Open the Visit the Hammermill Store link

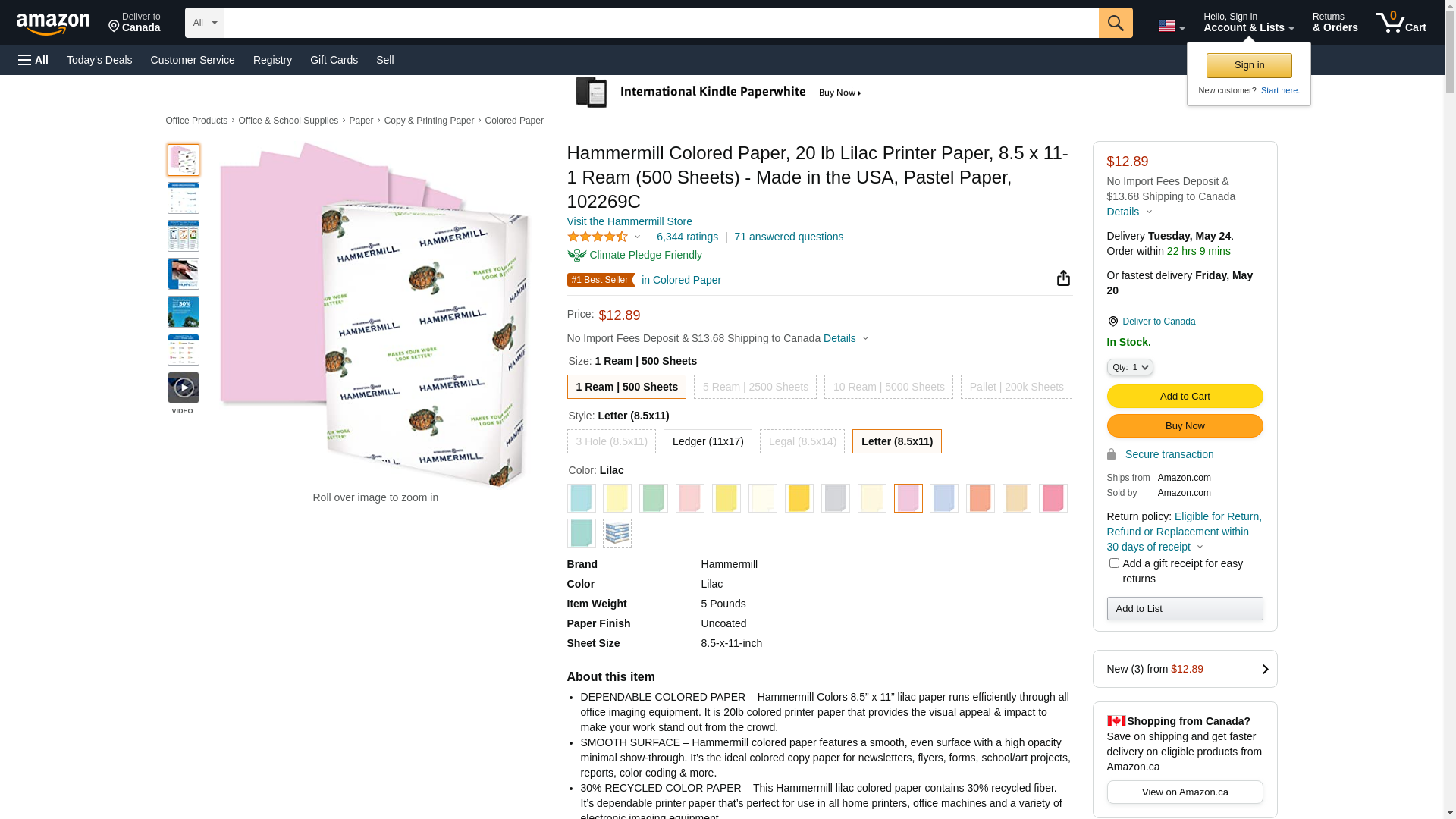pos(629,221)
